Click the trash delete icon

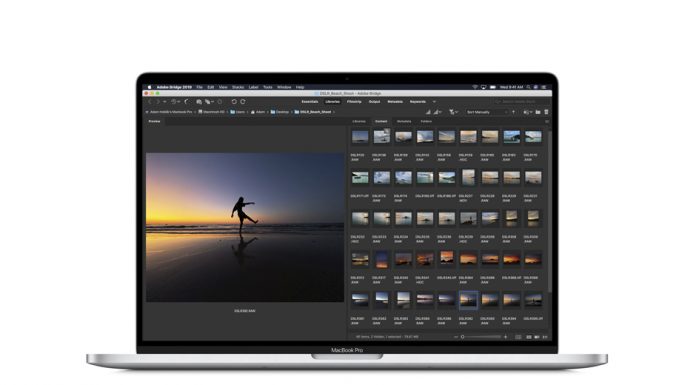[546, 112]
